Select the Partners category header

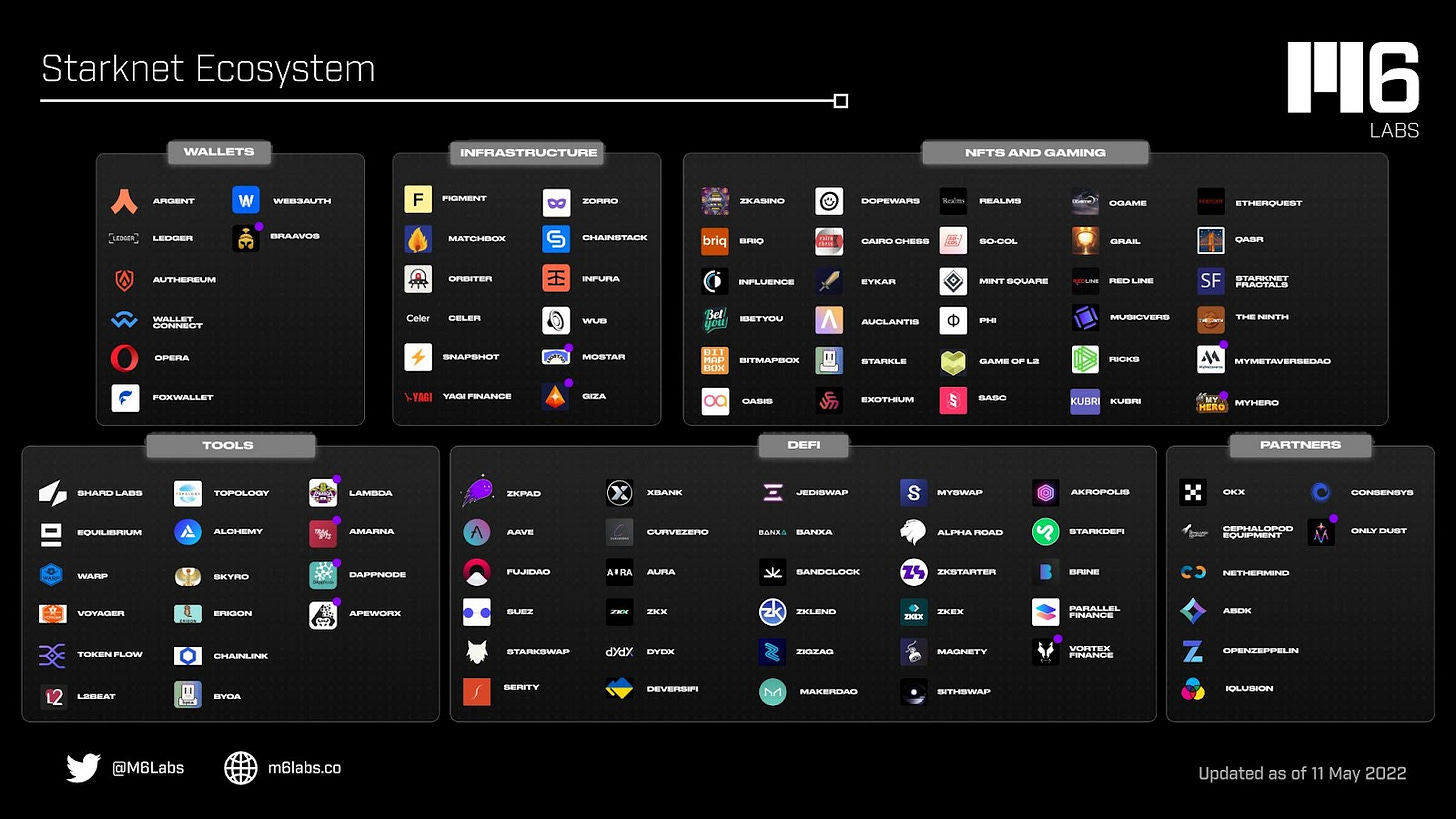coord(1300,444)
